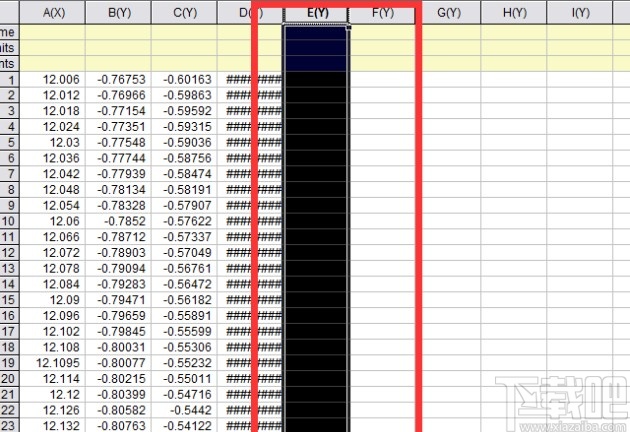The width and height of the screenshot is (630, 432).
Task: Click cell with value 12.012
Action: click(x=53, y=95)
